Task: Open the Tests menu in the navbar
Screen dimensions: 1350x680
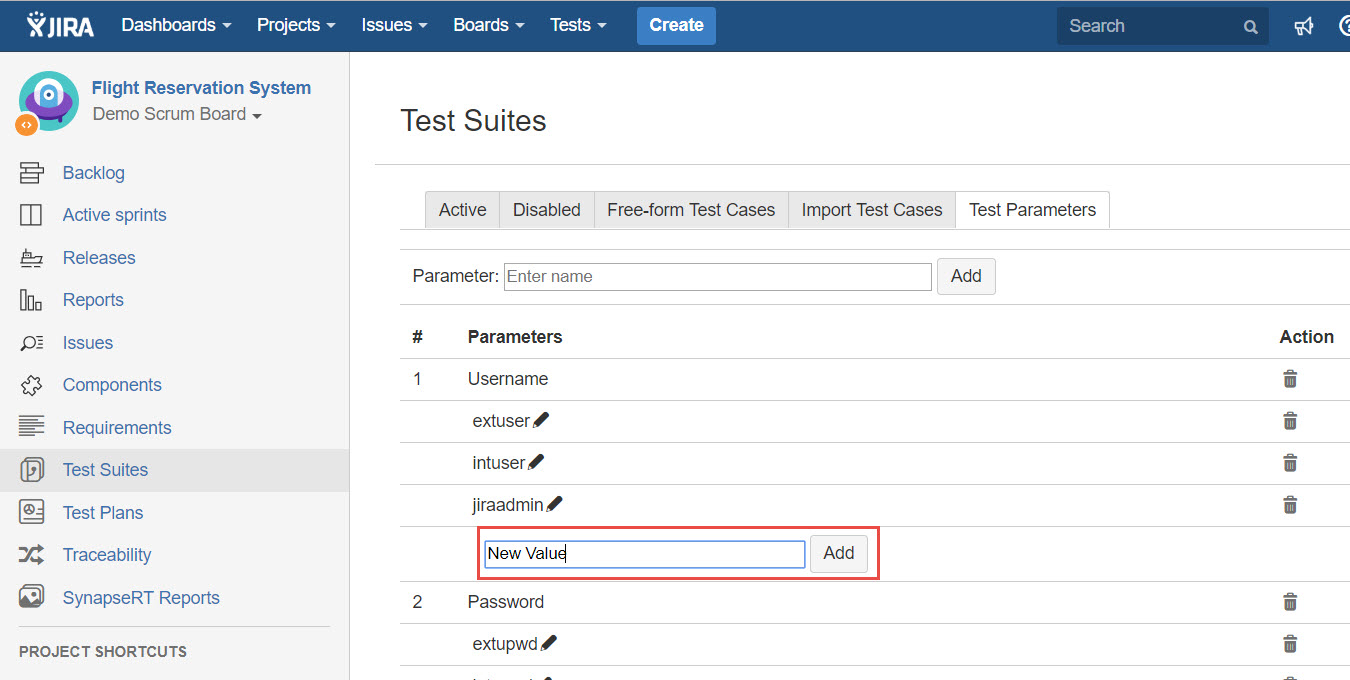Action: click(578, 25)
